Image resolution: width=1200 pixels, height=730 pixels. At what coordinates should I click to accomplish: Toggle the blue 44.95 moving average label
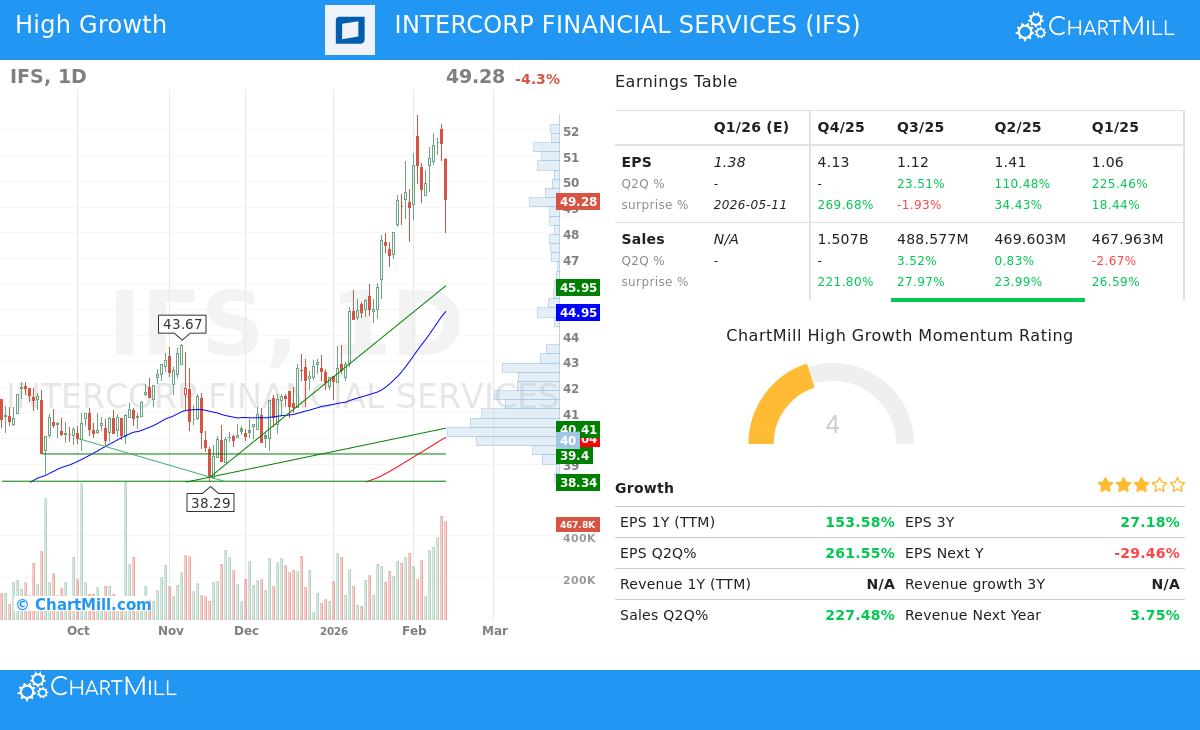(578, 313)
